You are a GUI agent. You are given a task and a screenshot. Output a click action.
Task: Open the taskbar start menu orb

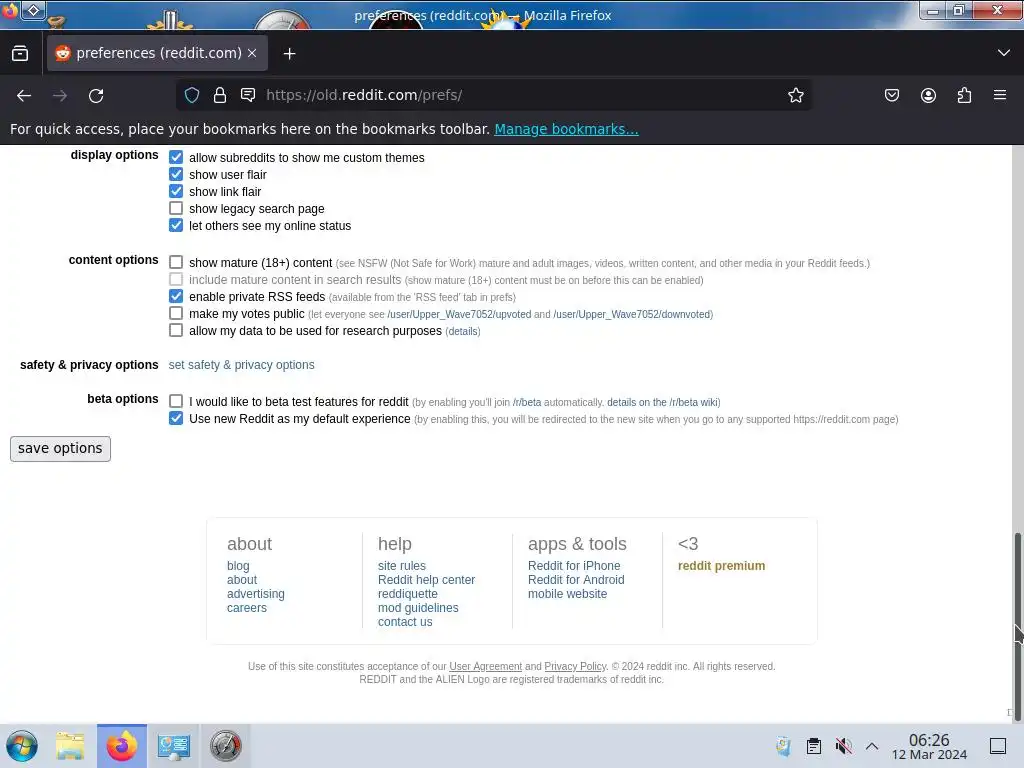(22, 746)
